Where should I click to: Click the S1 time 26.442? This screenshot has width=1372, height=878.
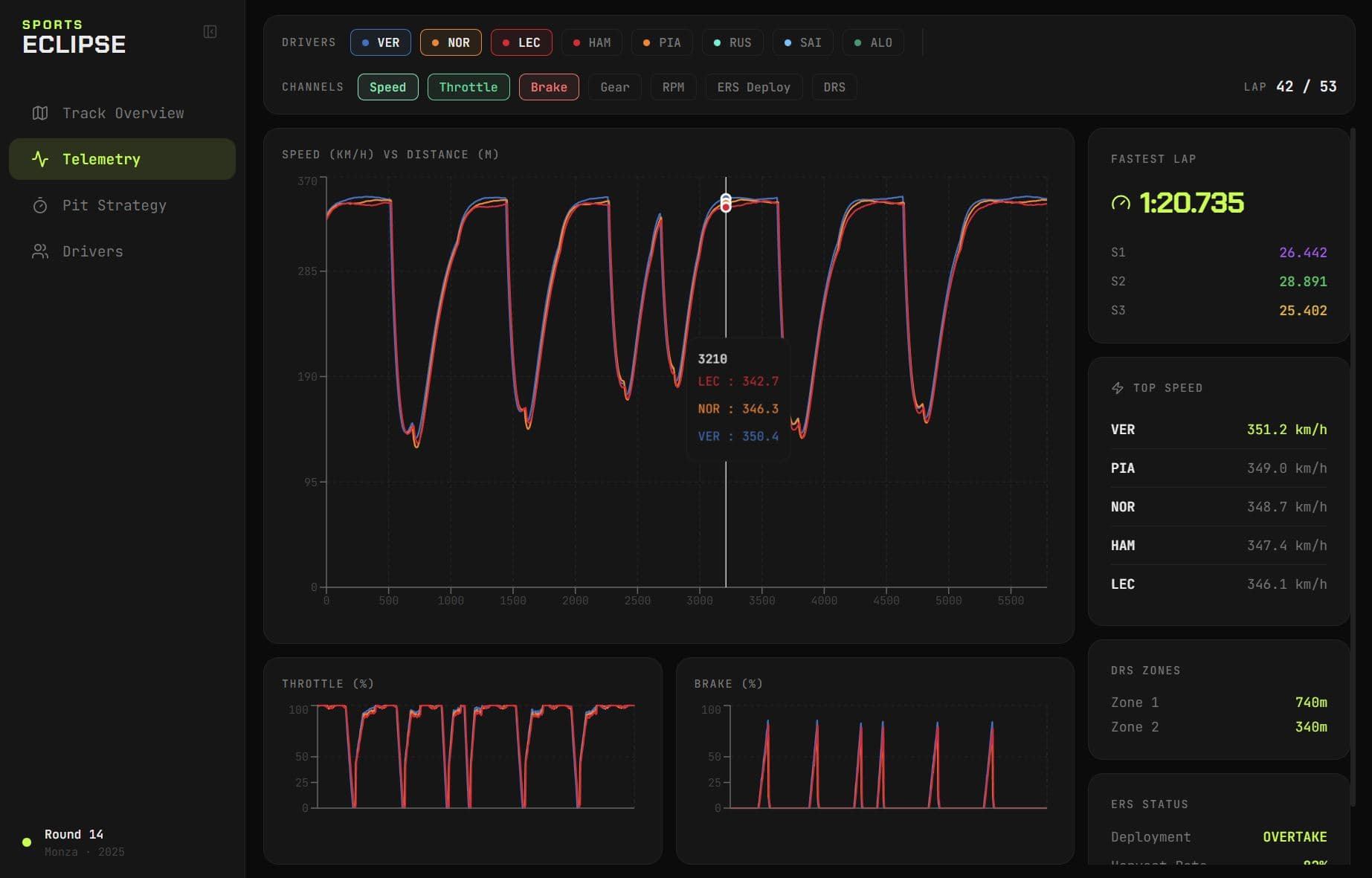(1303, 253)
